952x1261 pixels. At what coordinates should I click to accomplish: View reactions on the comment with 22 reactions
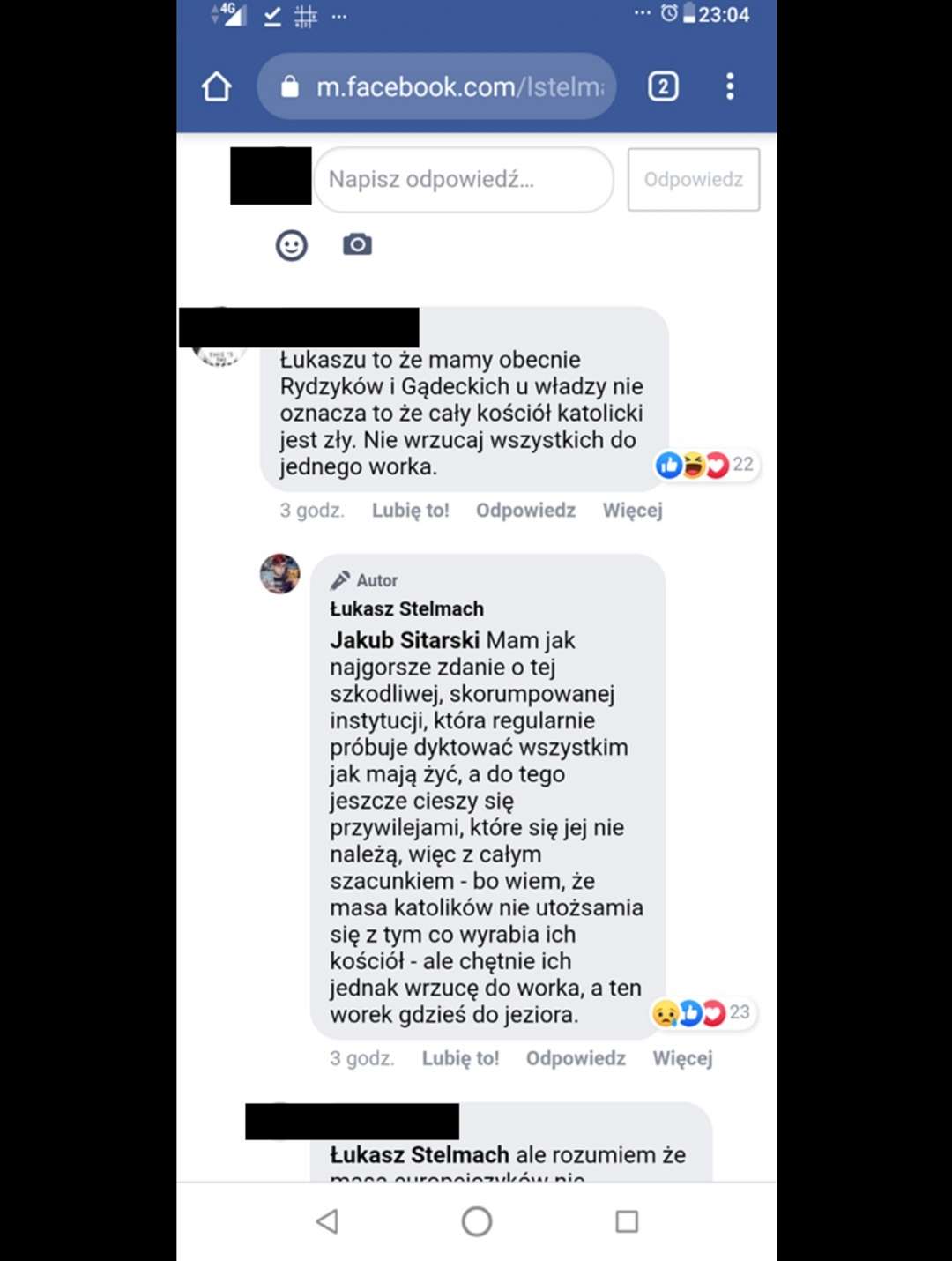pos(706,465)
